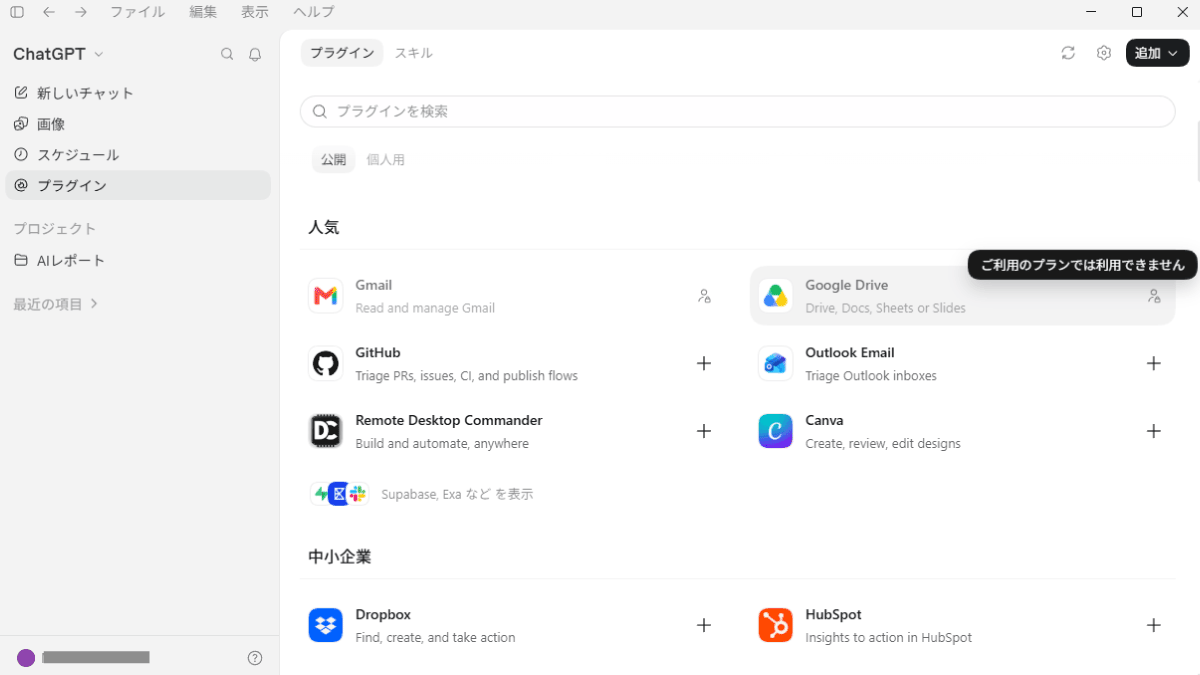Screen dimensions: 1200x675
Task: Open プラグイン in sidebar
Action: tap(138, 185)
